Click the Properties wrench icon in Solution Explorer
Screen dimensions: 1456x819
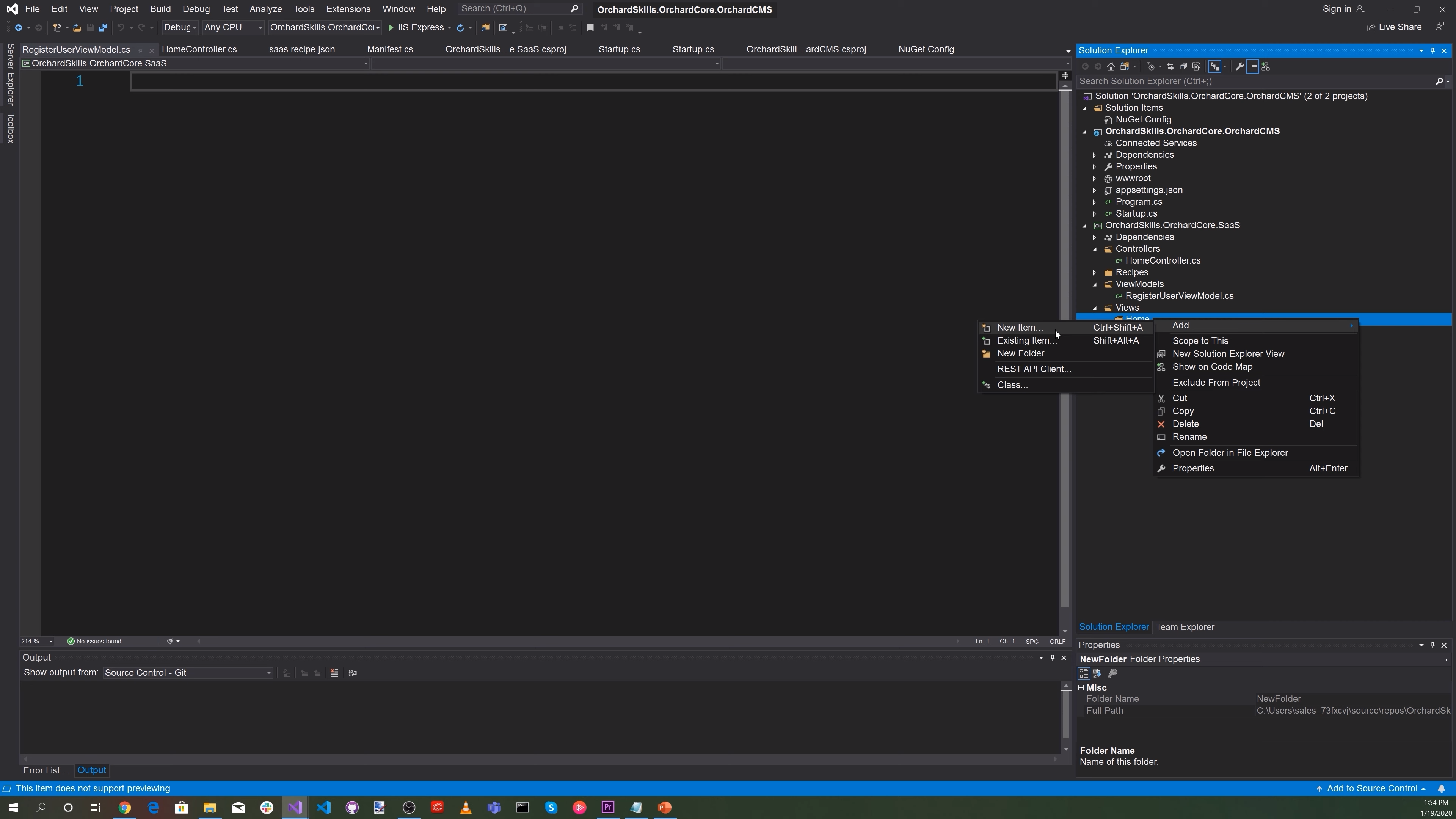pos(1239,67)
